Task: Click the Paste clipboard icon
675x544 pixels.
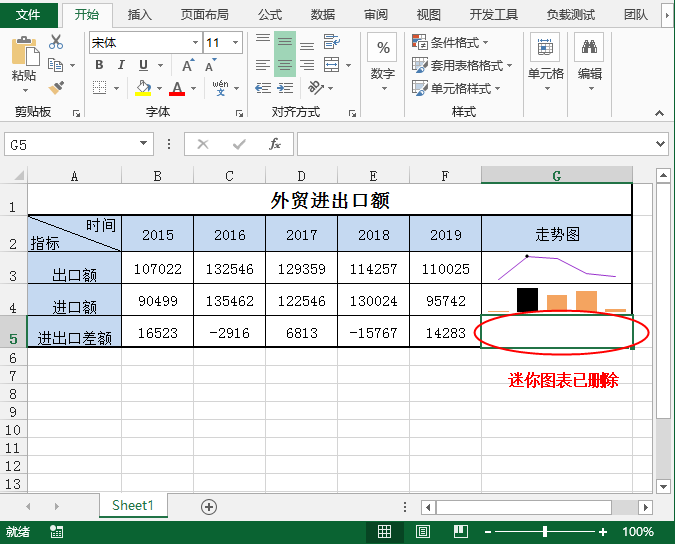Action: coord(24,60)
